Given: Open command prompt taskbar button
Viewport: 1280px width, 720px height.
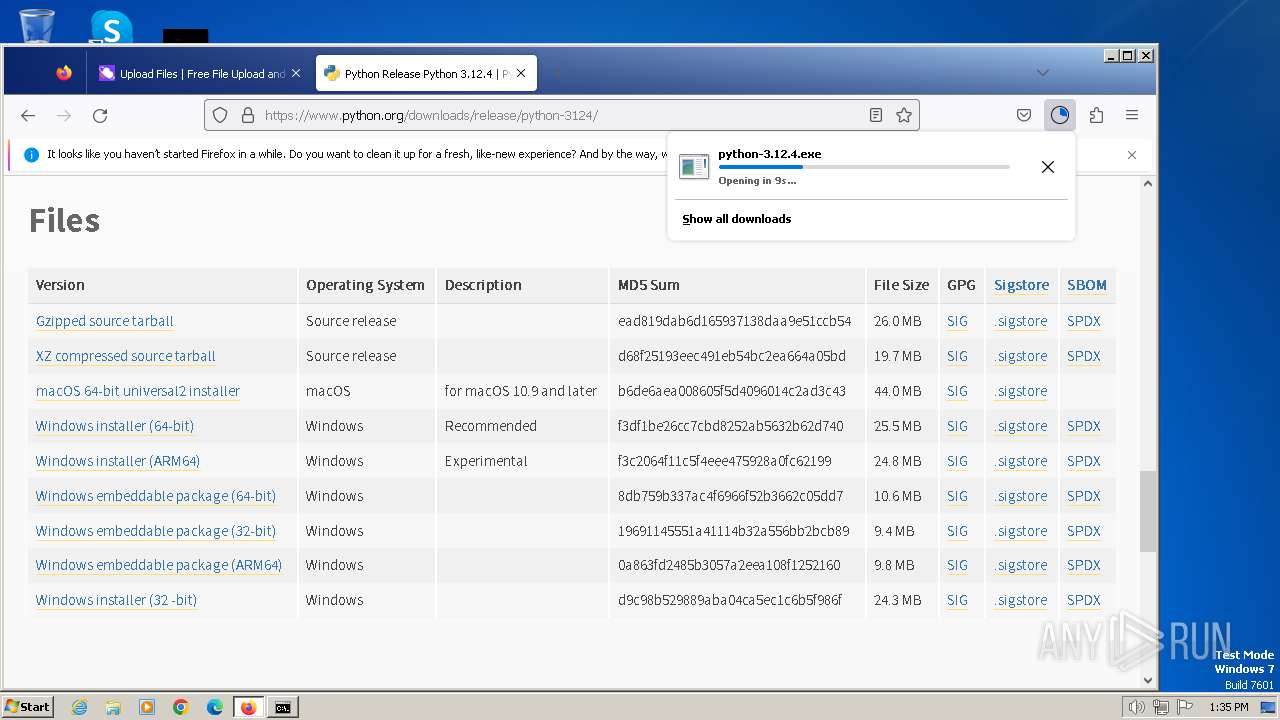Looking at the screenshot, I should [283, 707].
